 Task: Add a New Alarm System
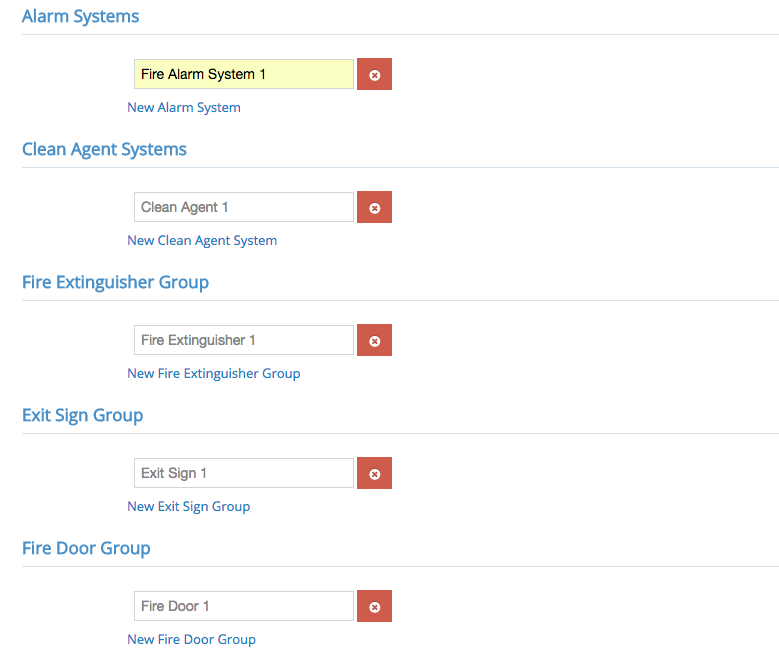pos(184,107)
